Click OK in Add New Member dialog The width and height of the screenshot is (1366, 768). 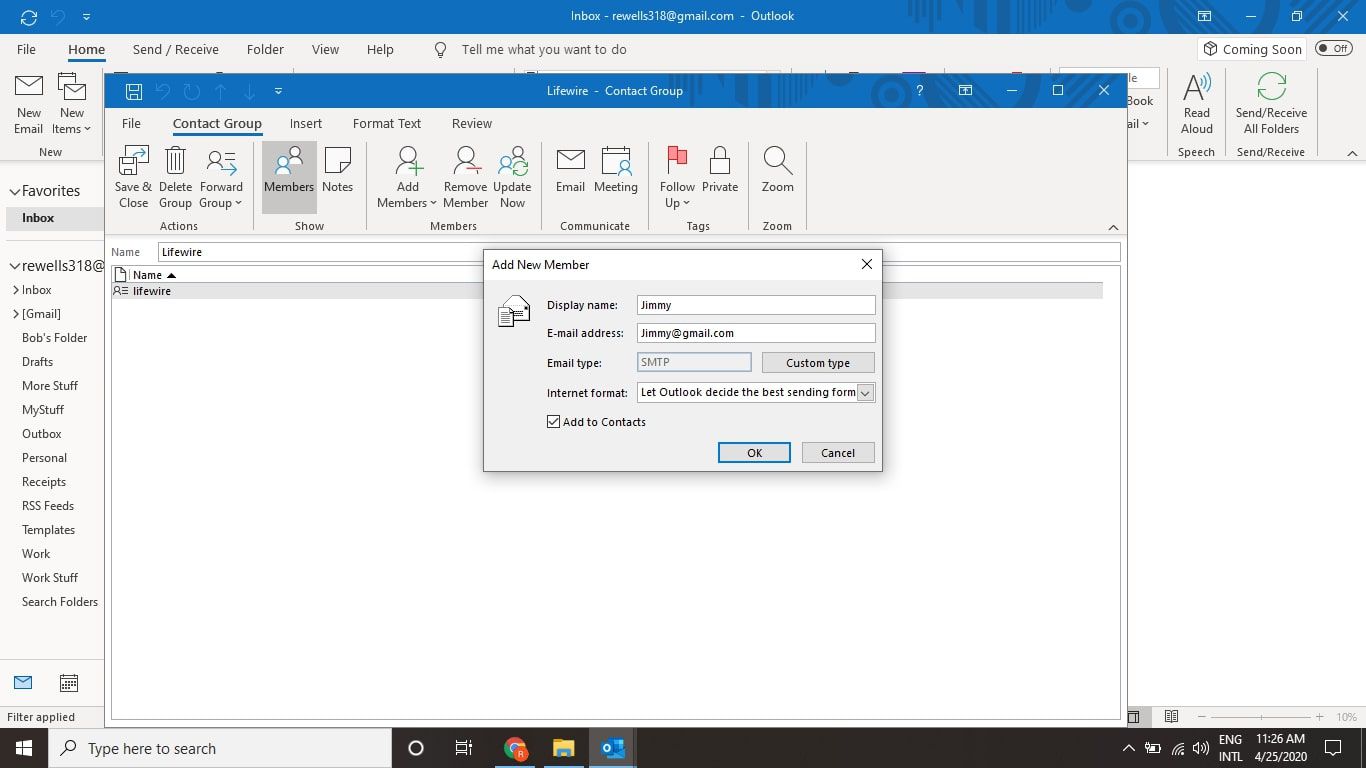[754, 453]
